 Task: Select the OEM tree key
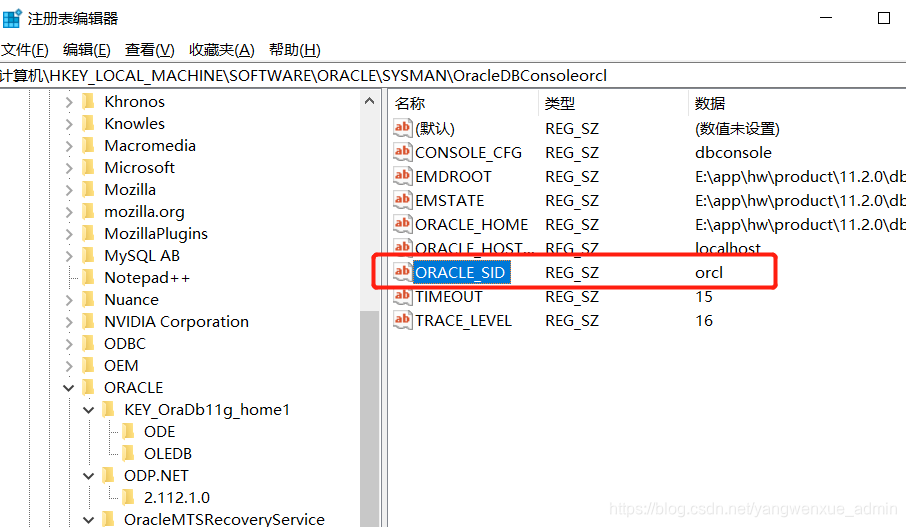(x=121, y=366)
